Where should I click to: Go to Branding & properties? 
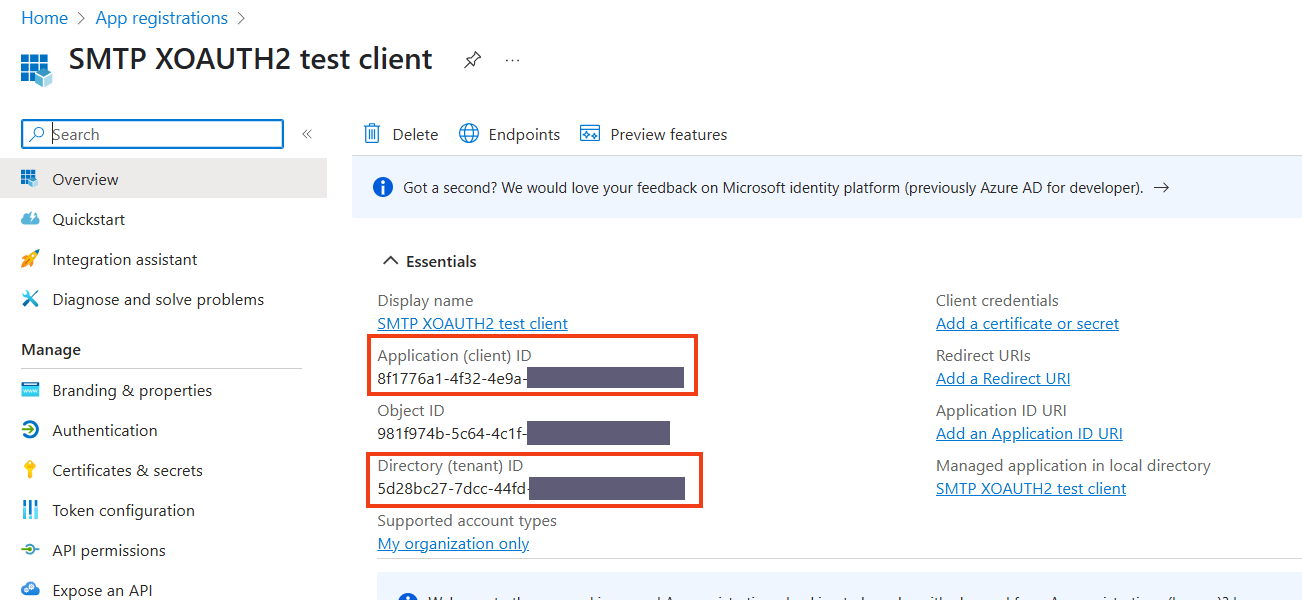click(x=163, y=390)
